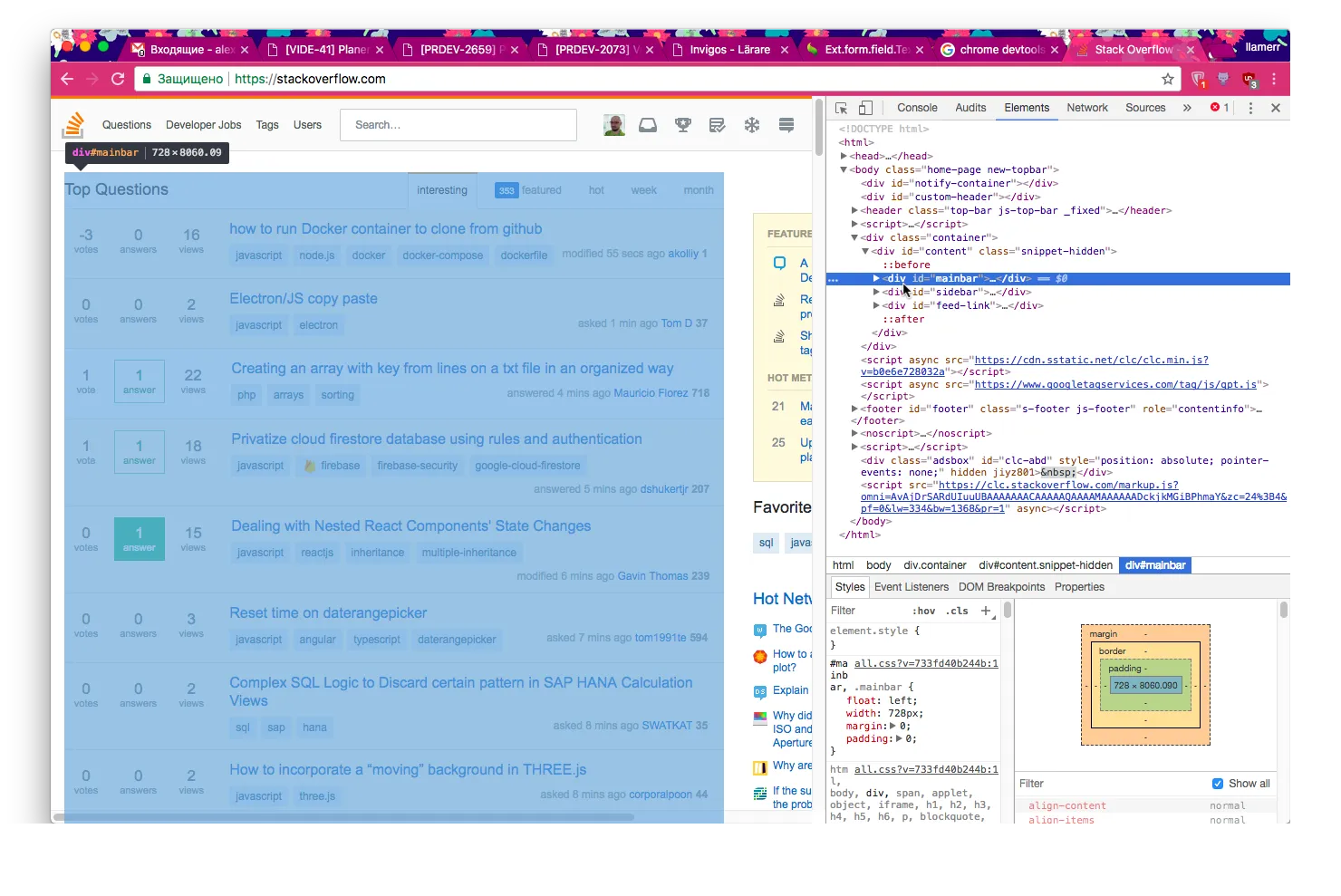Go to the Users page
Image resolution: width=1341 pixels, height=896 pixels.
click(307, 125)
